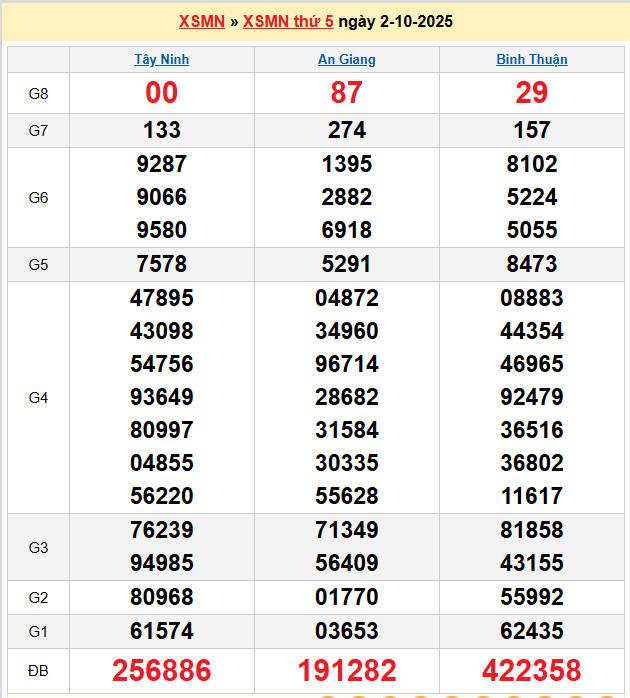Click the G1 result 61574
This screenshot has width=630, height=698.
(x=162, y=631)
